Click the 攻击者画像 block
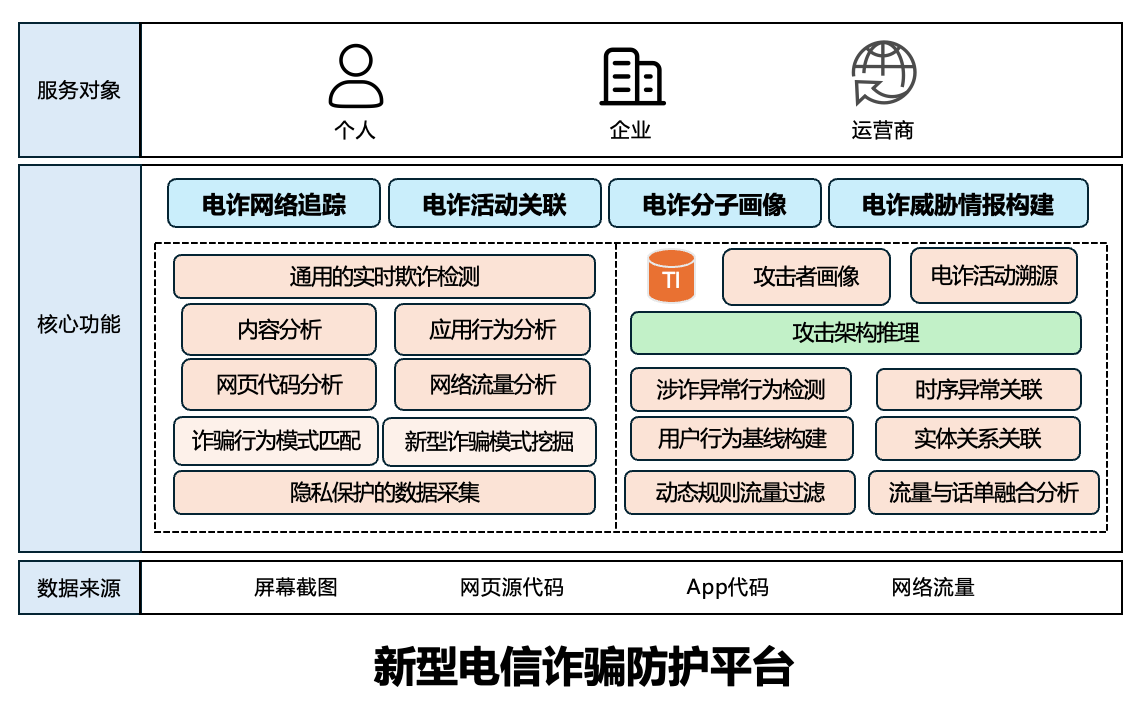Viewport: 1138px width, 702px height. [806, 277]
